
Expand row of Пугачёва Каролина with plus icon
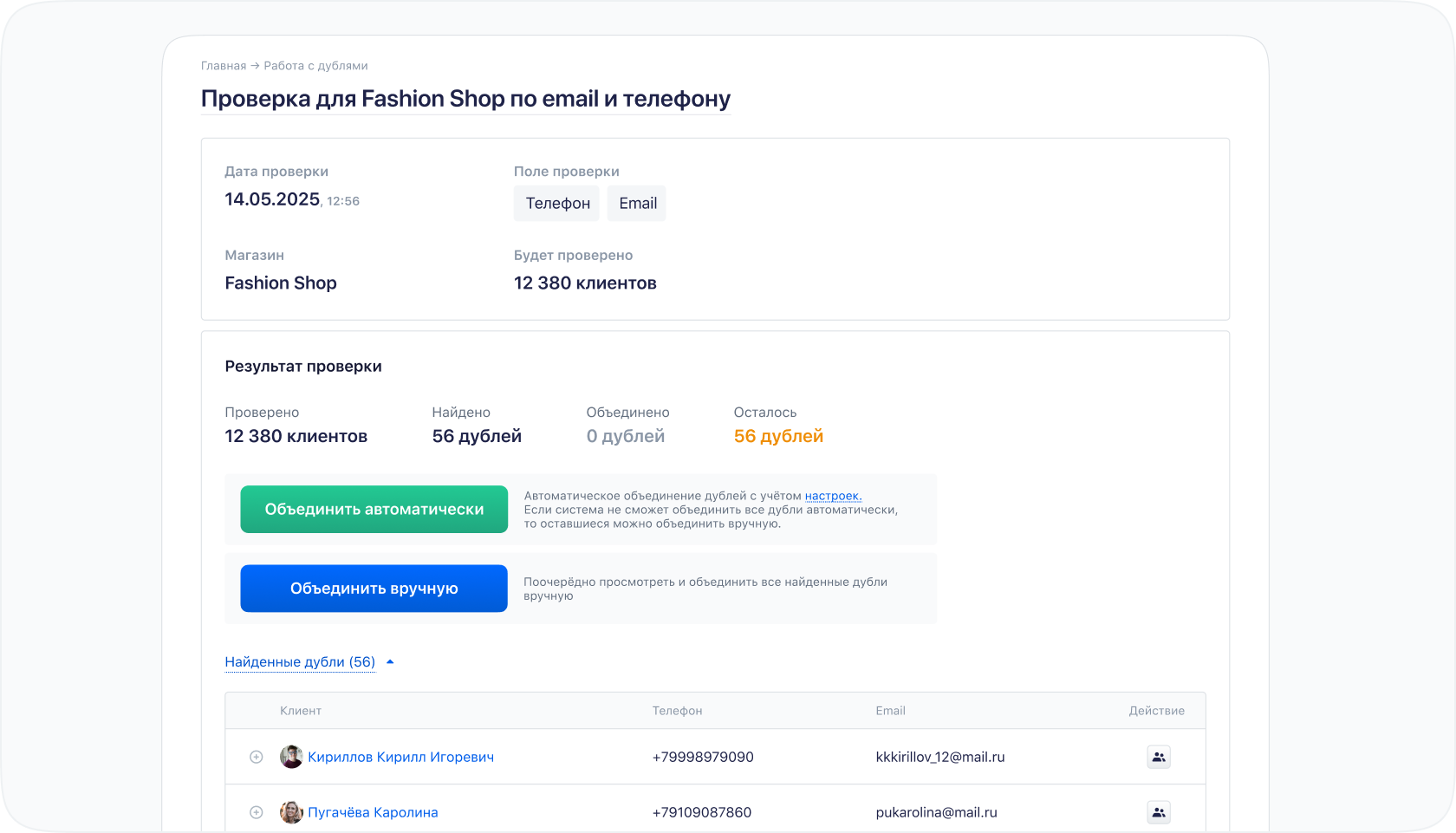(257, 812)
